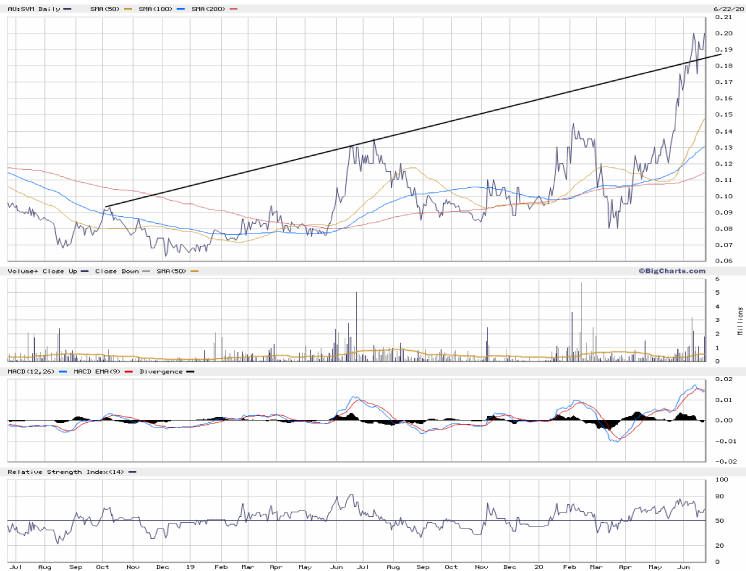The image size is (746, 571).
Task: Click the red SMA(200) legend swatch
Action: [235, 8]
